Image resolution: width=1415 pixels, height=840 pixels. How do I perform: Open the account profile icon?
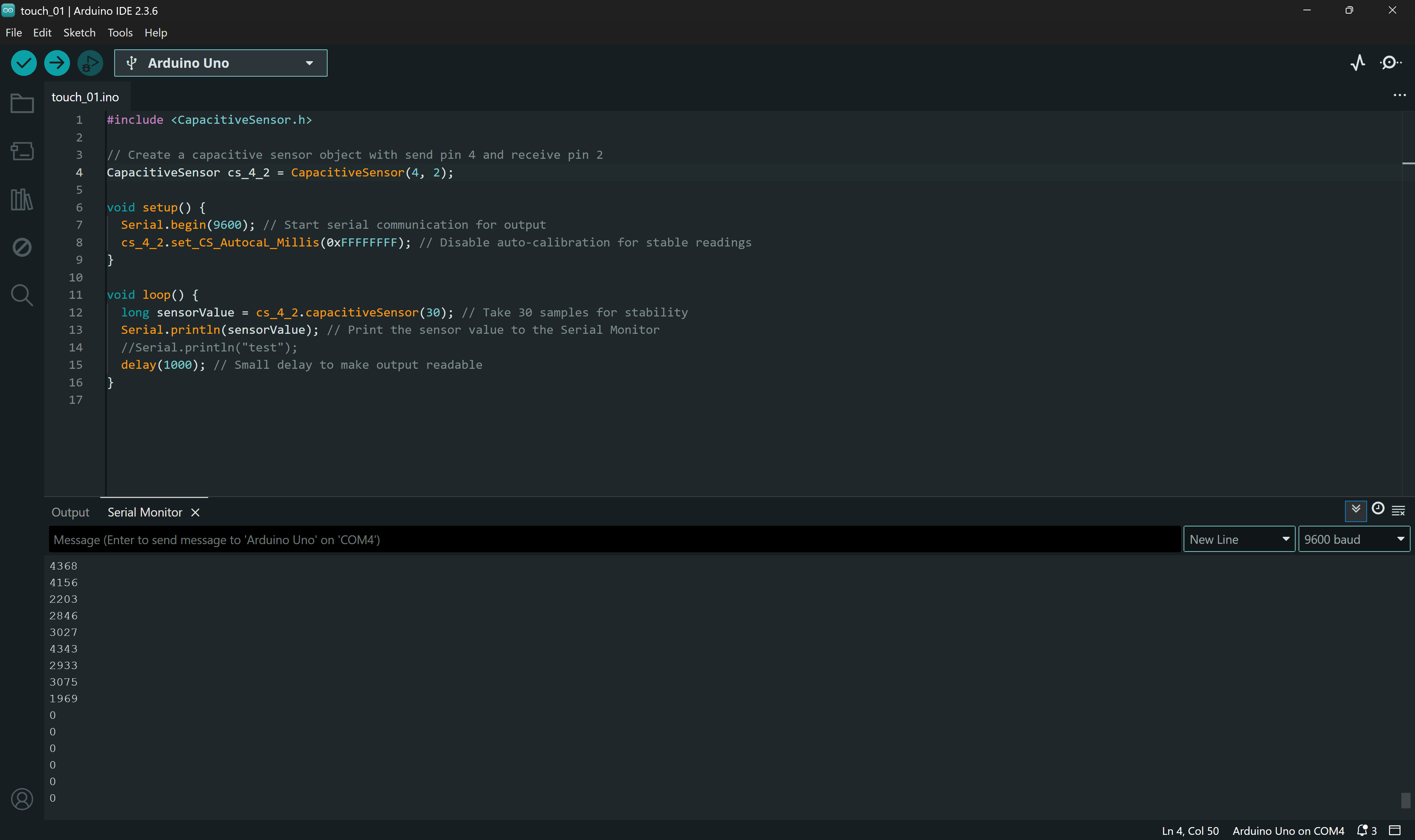[22, 799]
